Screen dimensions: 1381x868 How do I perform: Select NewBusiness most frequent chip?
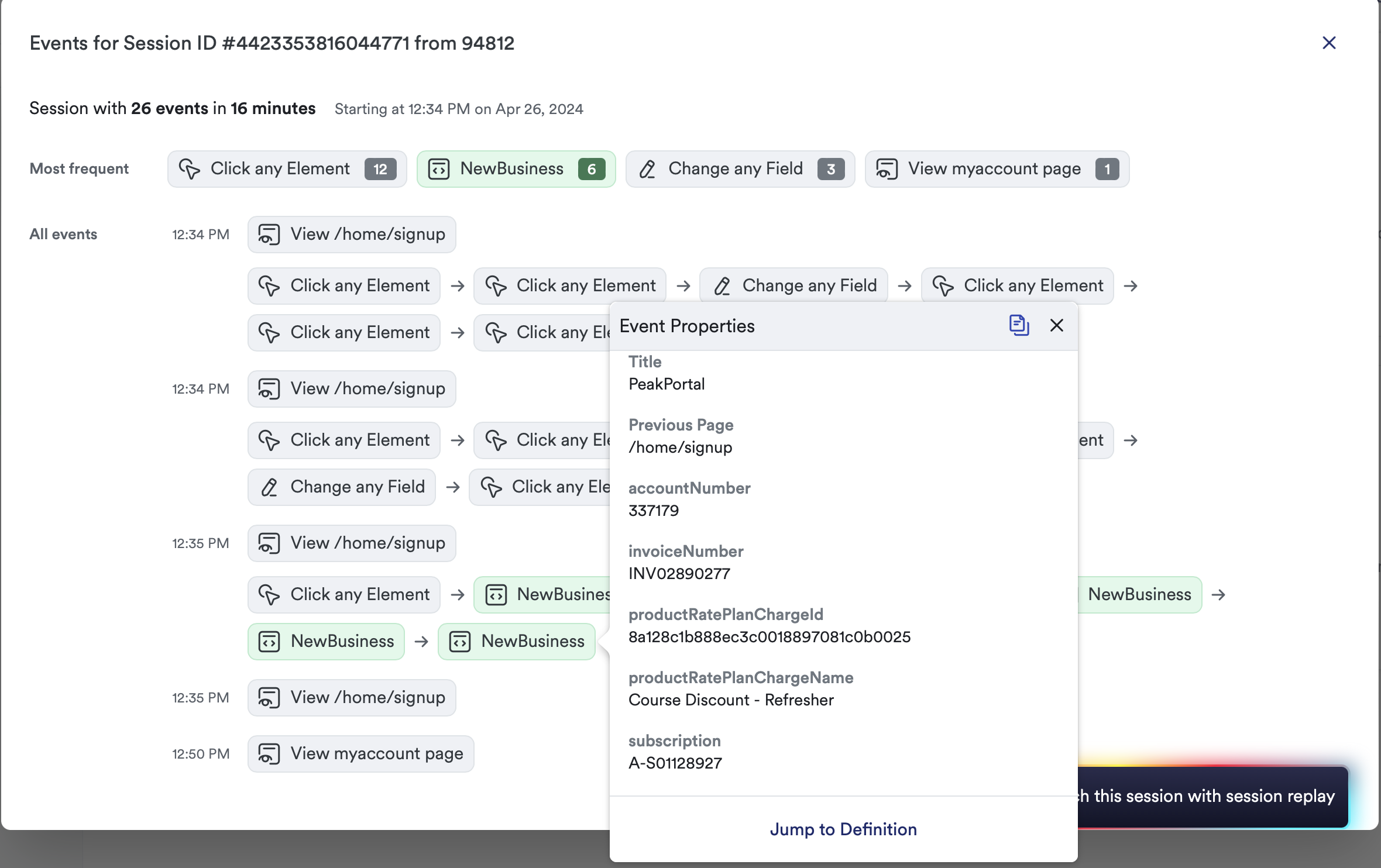pos(516,169)
